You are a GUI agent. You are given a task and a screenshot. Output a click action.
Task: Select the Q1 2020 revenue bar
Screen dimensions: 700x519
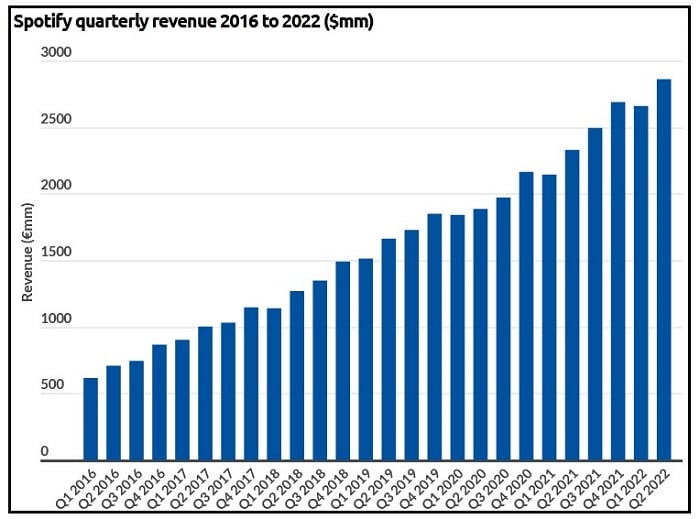click(458, 337)
